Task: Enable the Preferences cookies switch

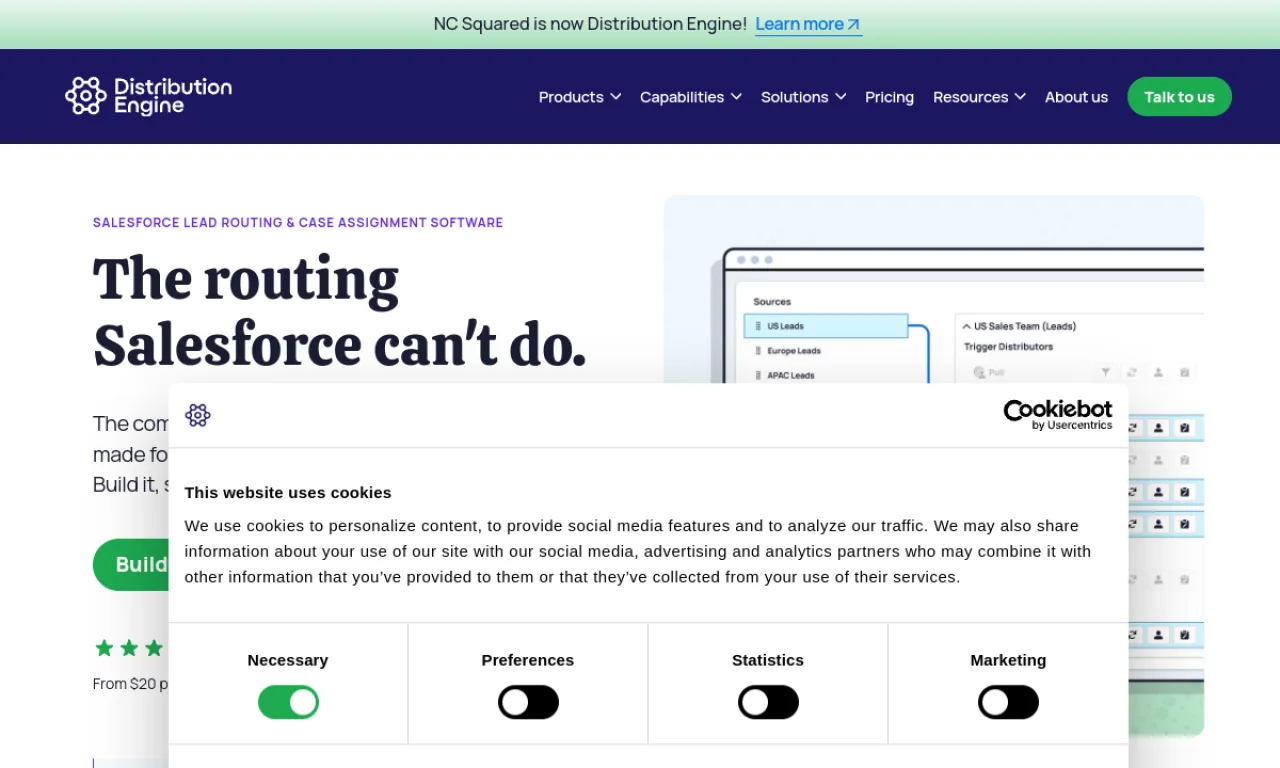Action: pyautogui.click(x=528, y=702)
